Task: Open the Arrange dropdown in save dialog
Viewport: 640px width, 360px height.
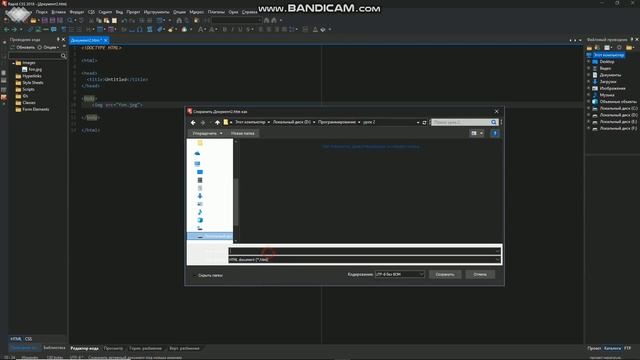Action: tap(207, 133)
